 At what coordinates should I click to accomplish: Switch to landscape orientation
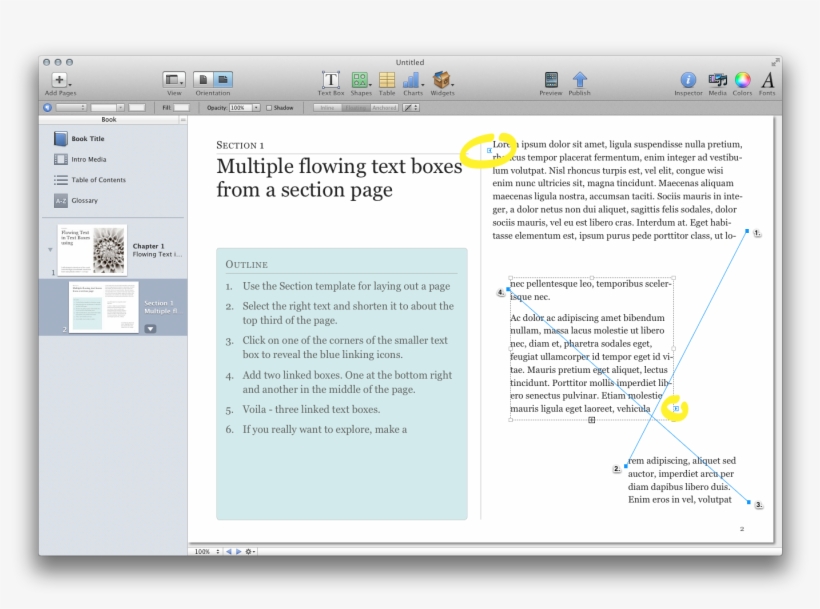coord(223,79)
